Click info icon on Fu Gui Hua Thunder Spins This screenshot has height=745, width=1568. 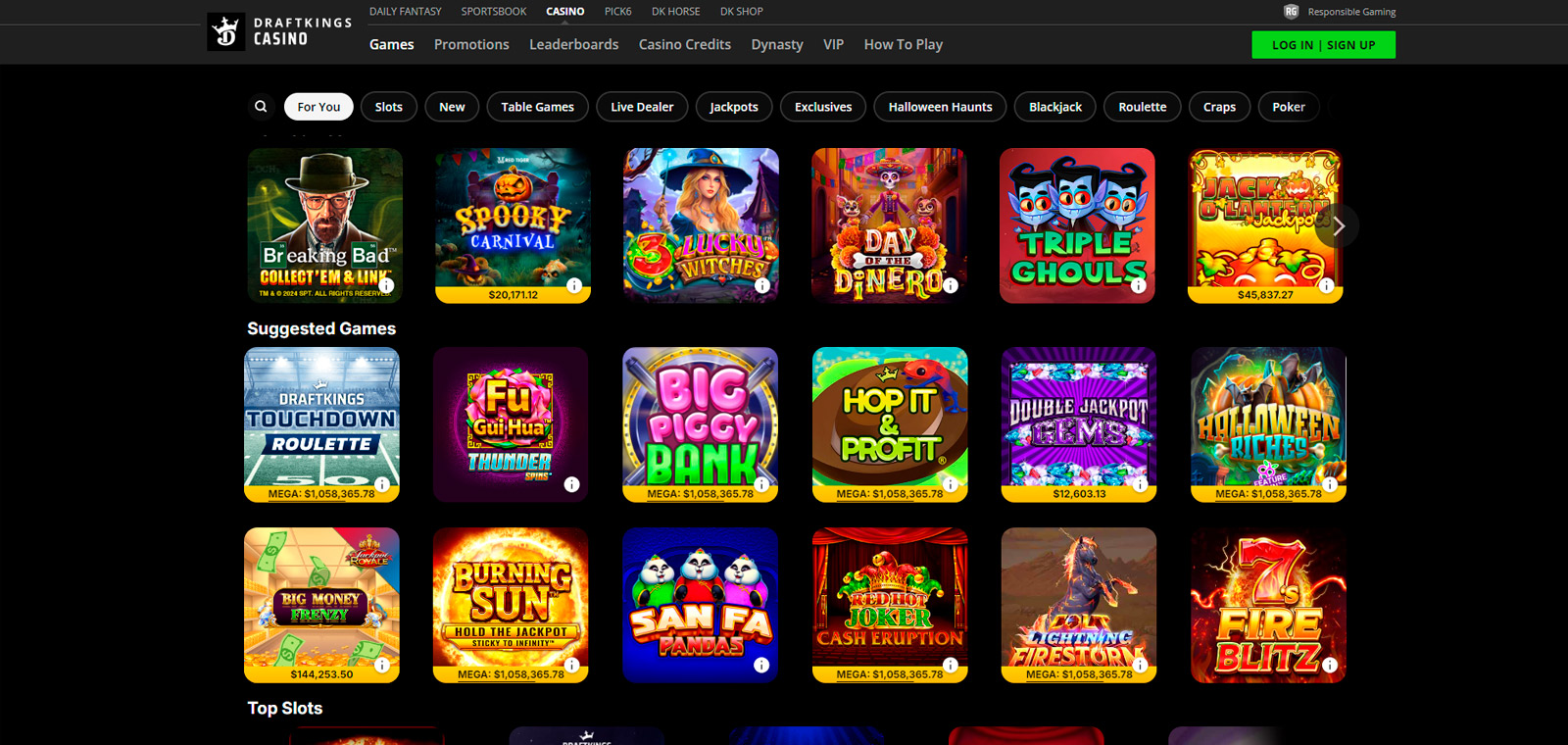point(571,484)
